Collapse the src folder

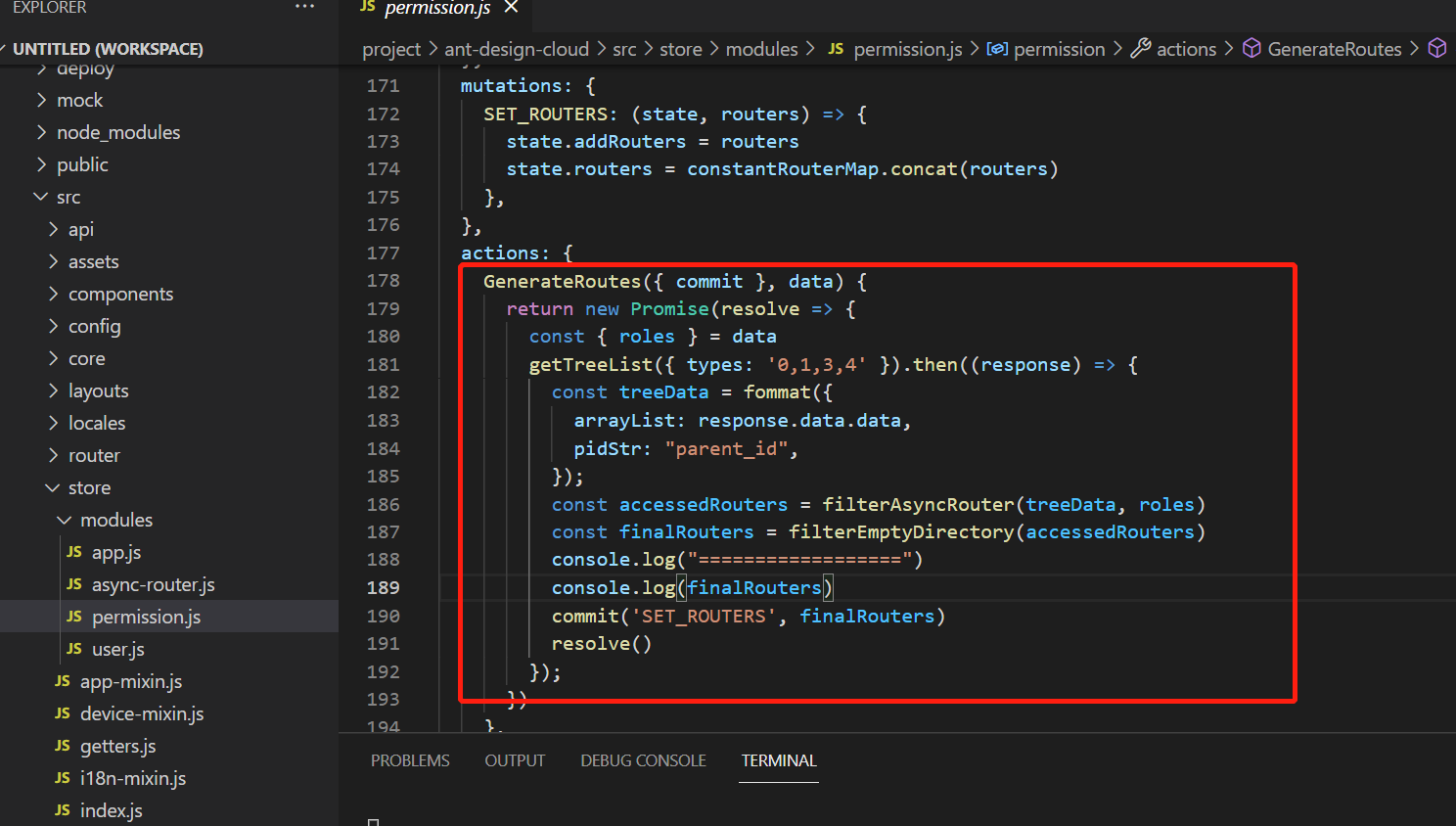tap(68, 197)
